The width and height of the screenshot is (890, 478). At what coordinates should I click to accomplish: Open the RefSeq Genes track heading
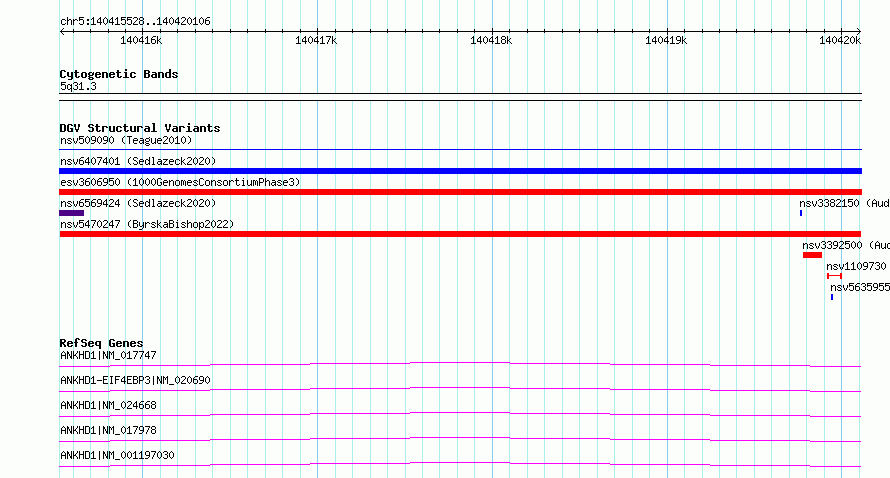tap(101, 343)
